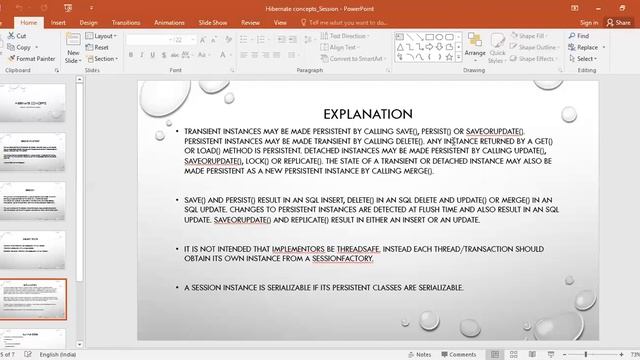Center align text

pos(255,55)
